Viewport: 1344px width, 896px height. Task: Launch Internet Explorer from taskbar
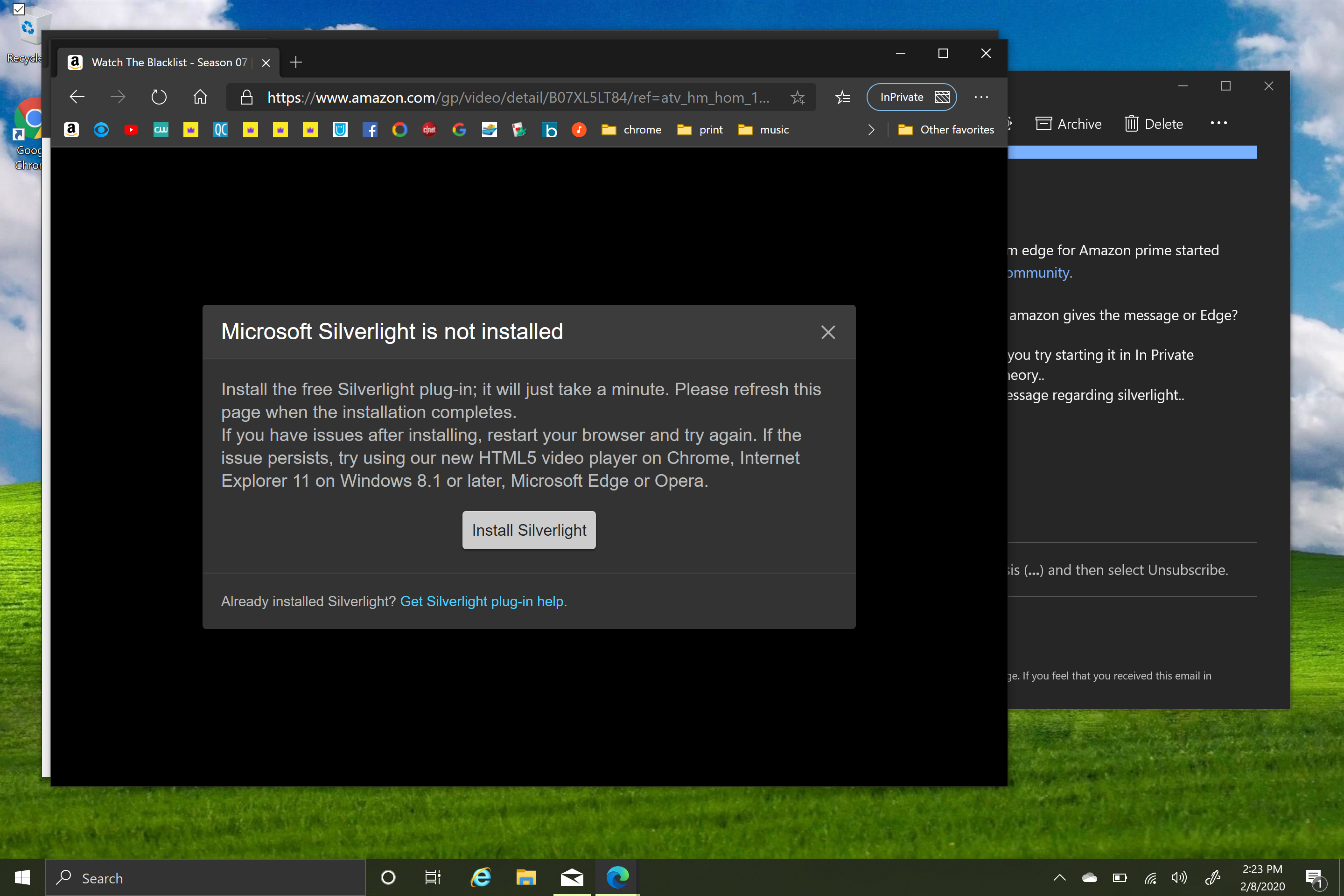coord(481,878)
